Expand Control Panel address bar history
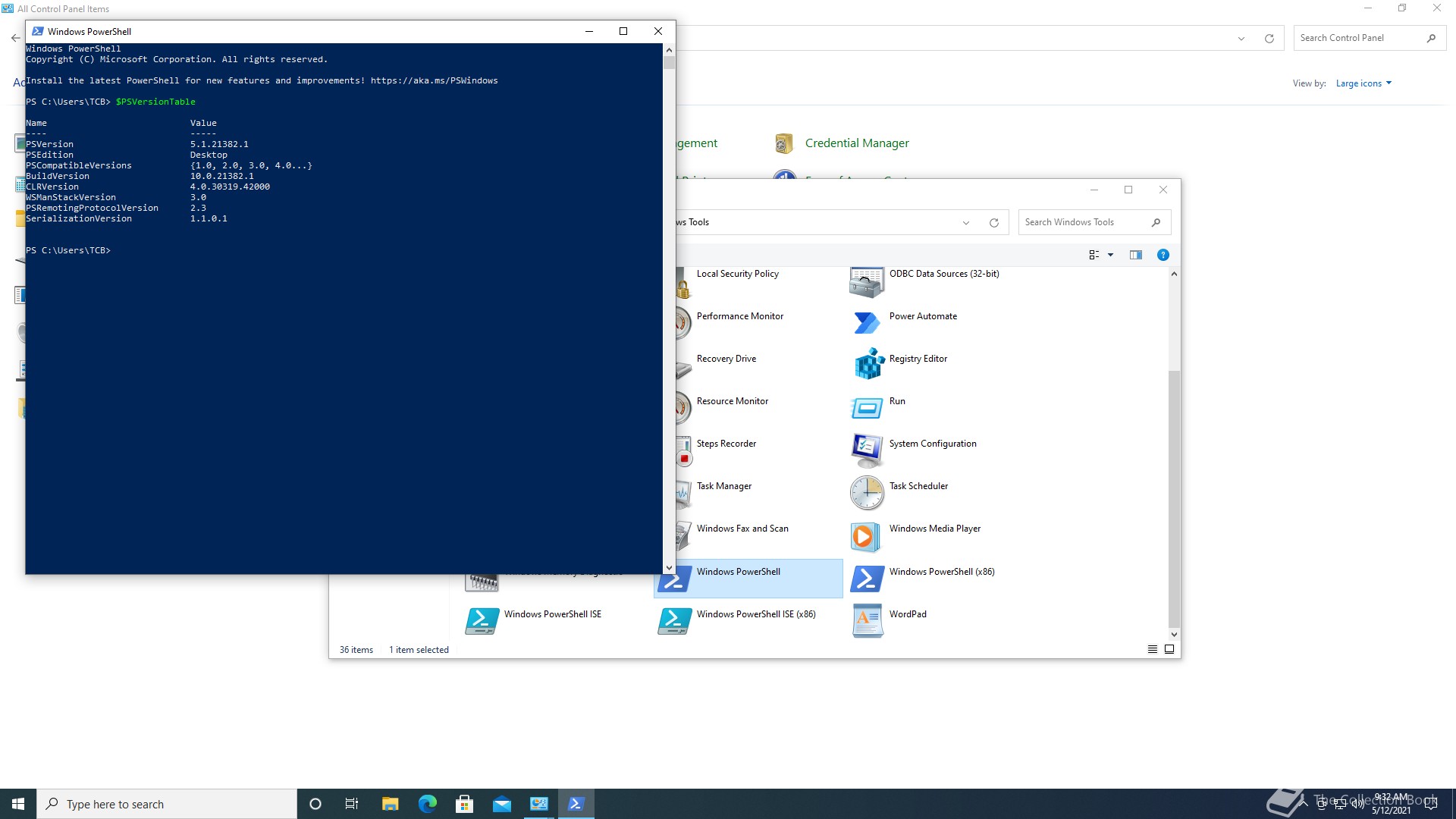The width and height of the screenshot is (1456, 819). point(1241,39)
